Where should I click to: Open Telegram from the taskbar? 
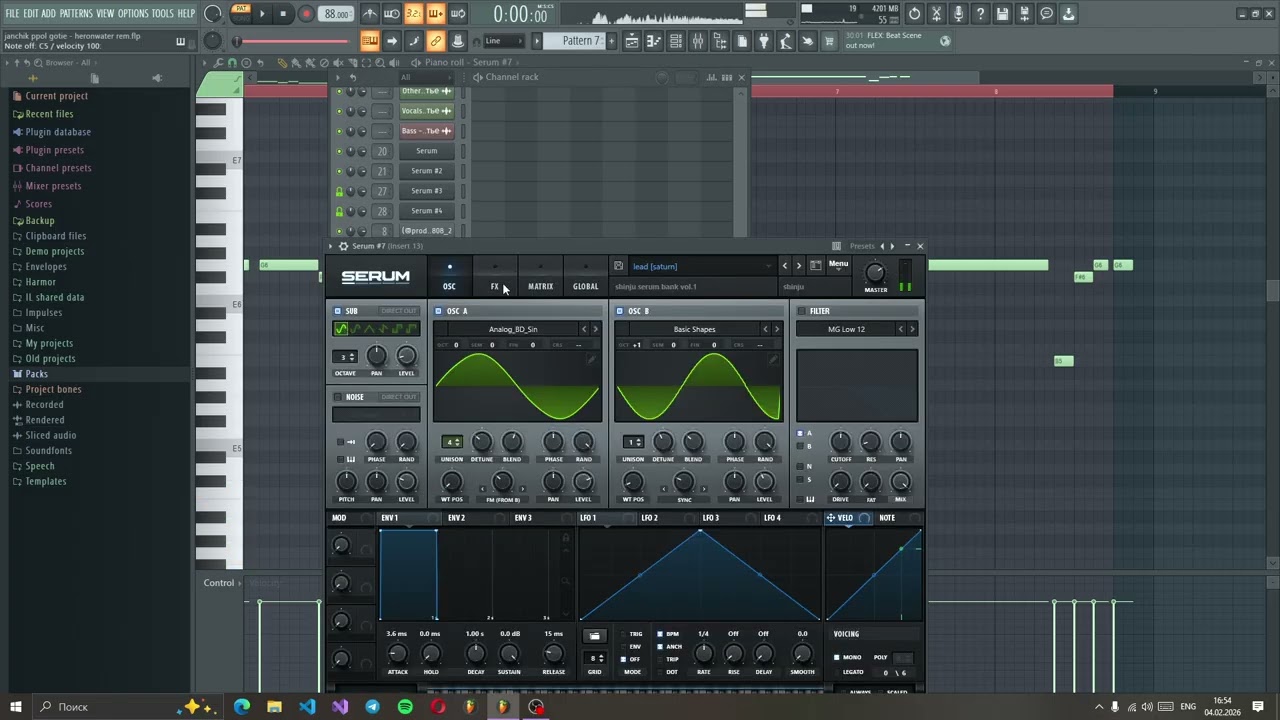click(372, 707)
